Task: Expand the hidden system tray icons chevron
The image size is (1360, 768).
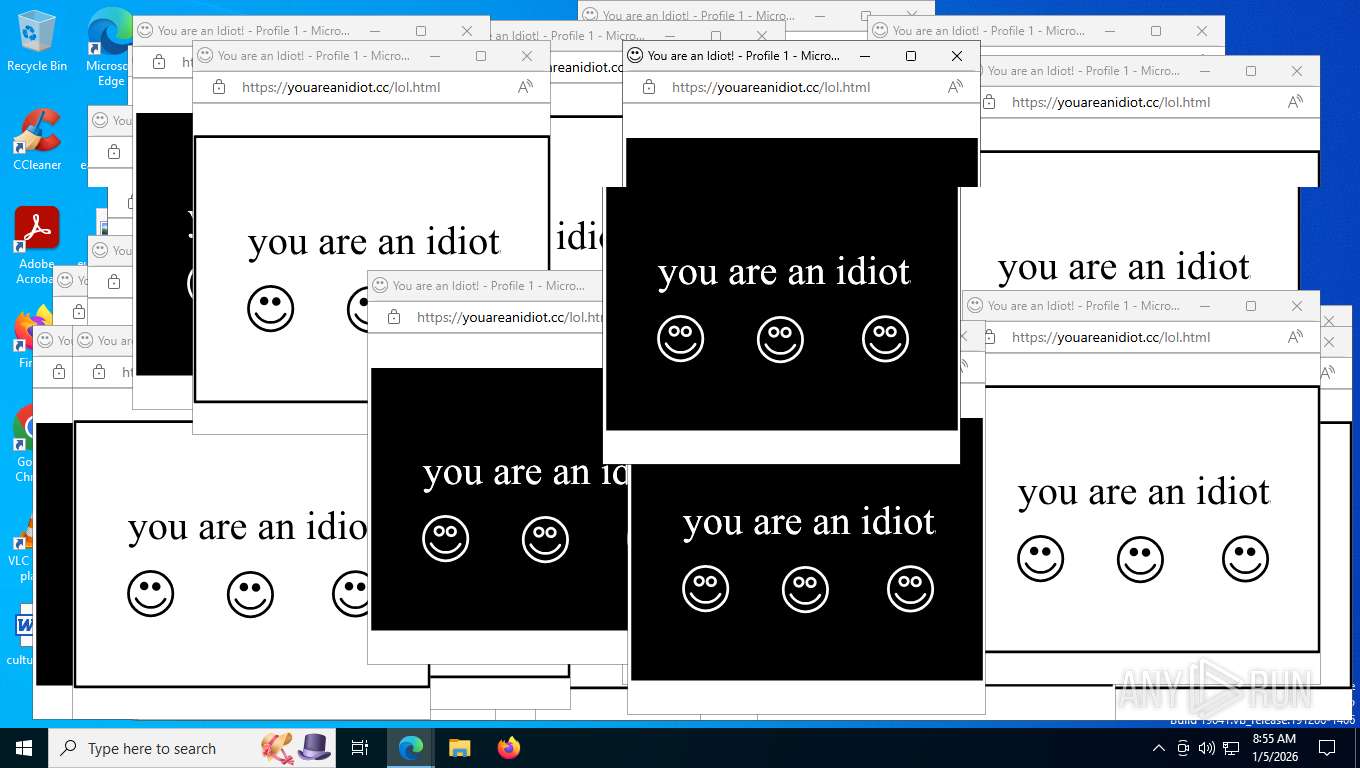Action: pyautogui.click(x=1159, y=748)
